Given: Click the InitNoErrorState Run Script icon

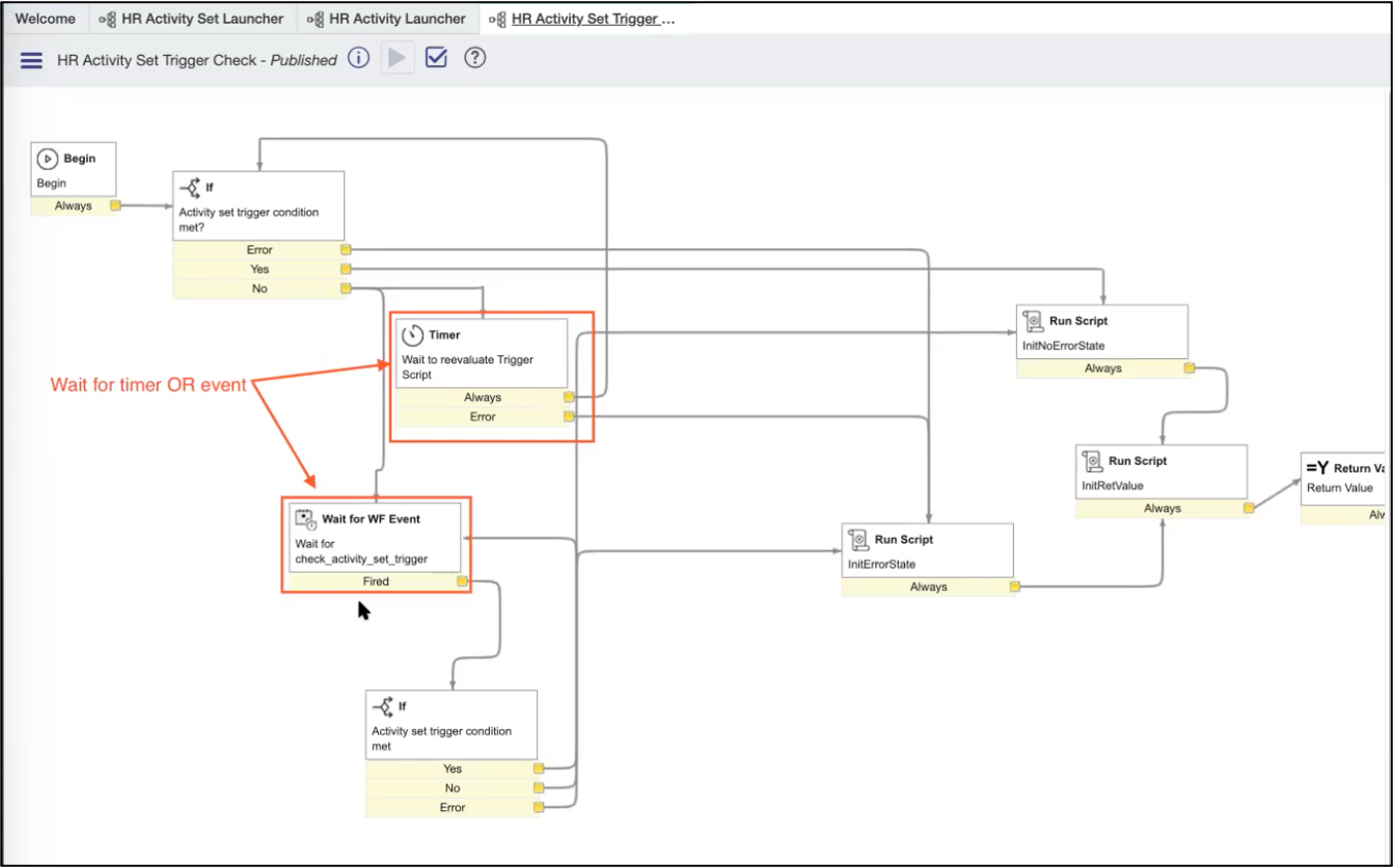Looking at the screenshot, I should (x=1033, y=321).
